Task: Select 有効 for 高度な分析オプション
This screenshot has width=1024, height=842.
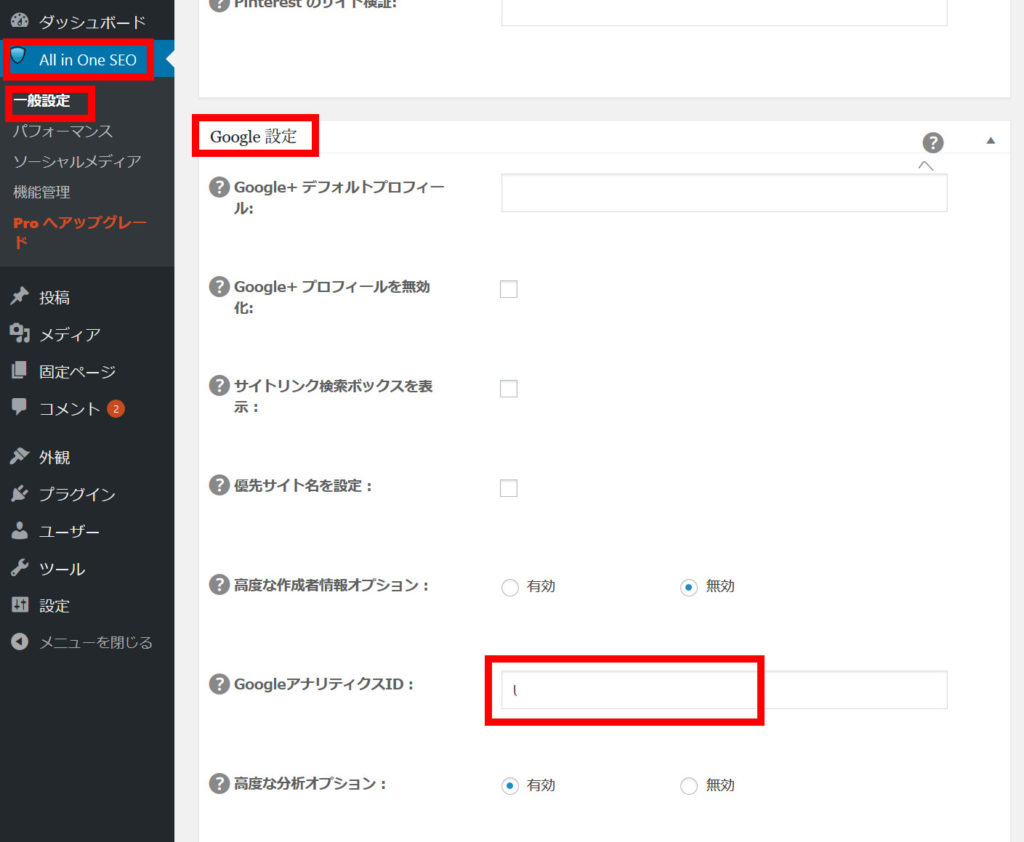Action: 510,785
